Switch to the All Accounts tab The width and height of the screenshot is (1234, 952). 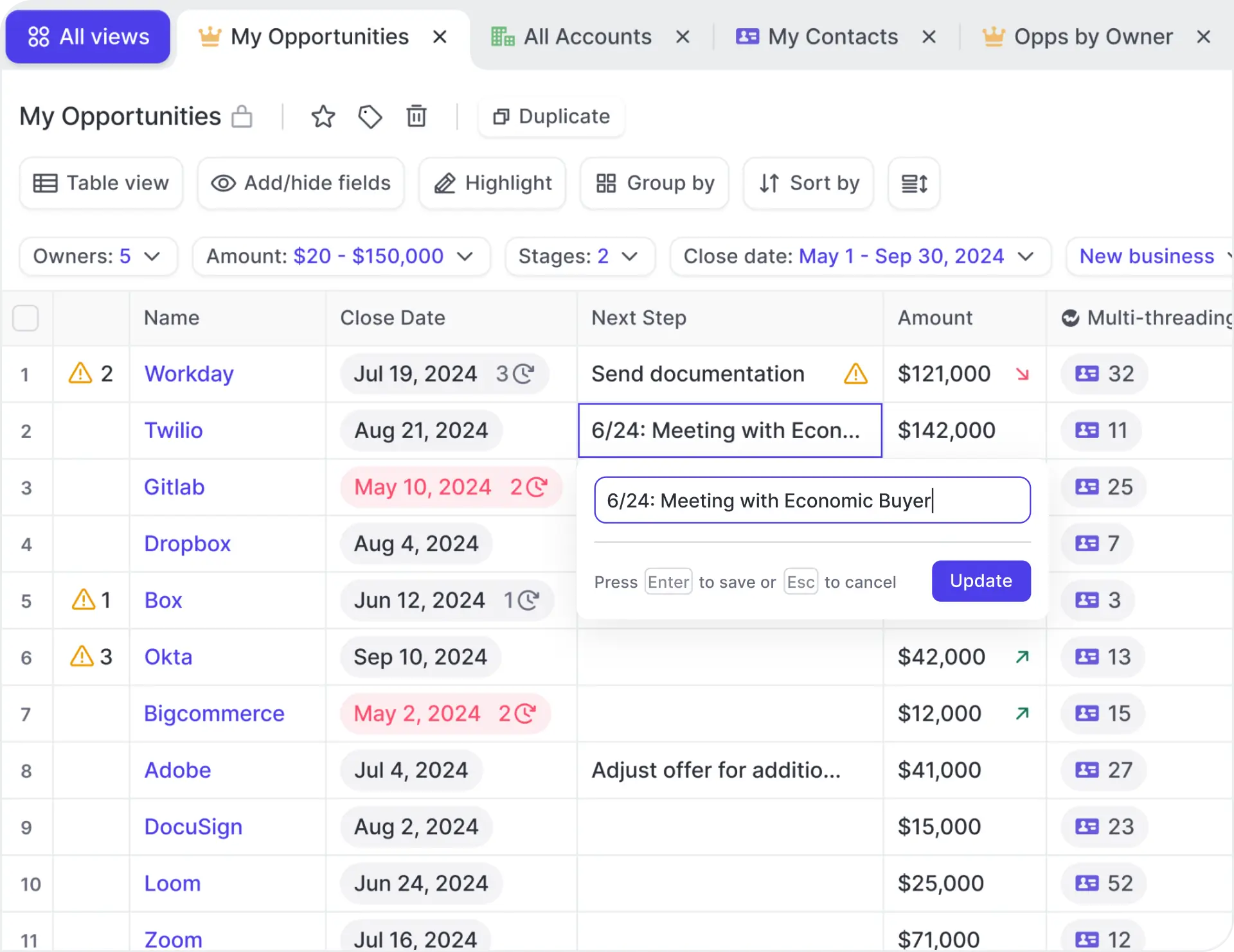(x=586, y=37)
